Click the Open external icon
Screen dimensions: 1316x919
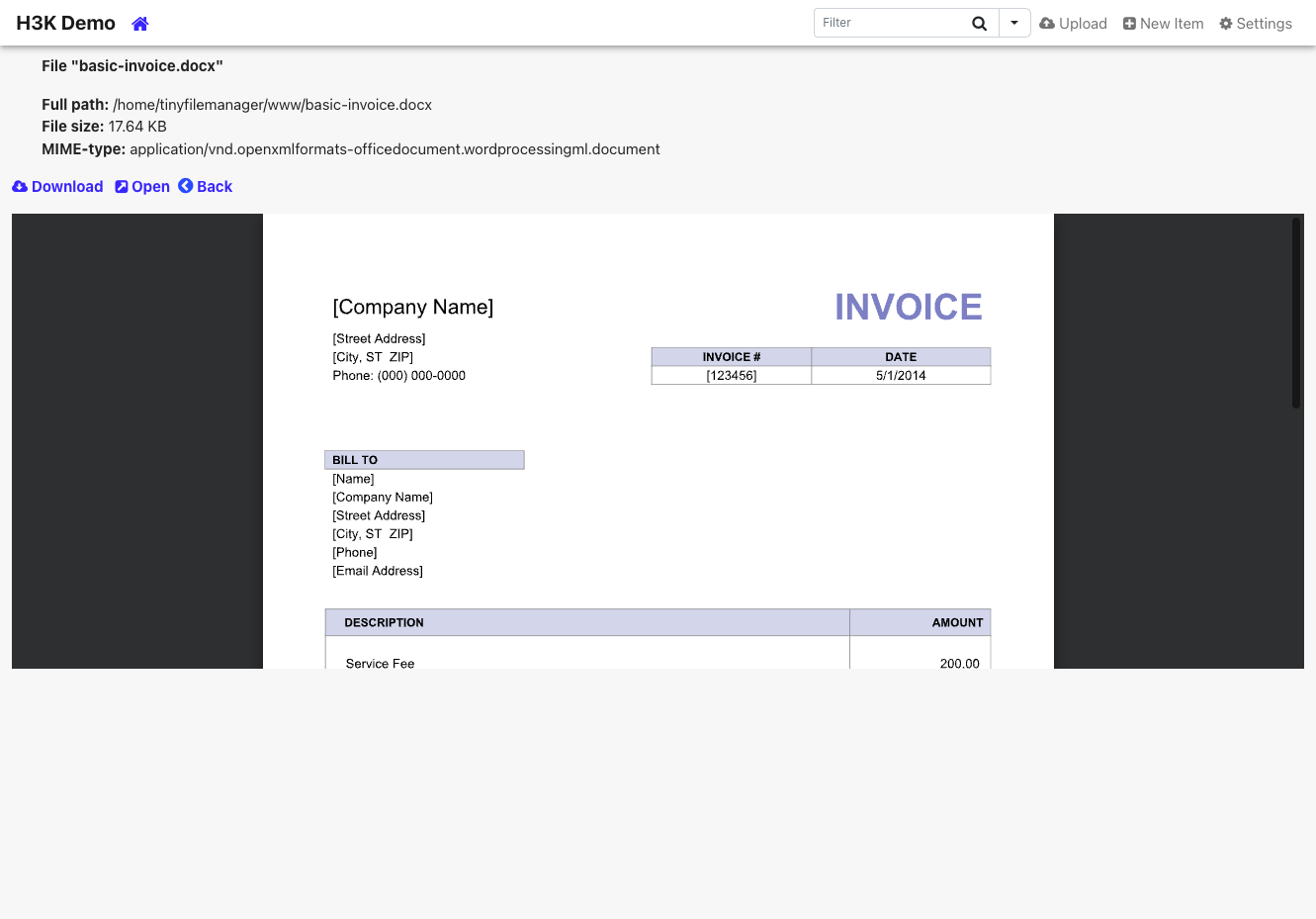tap(122, 187)
